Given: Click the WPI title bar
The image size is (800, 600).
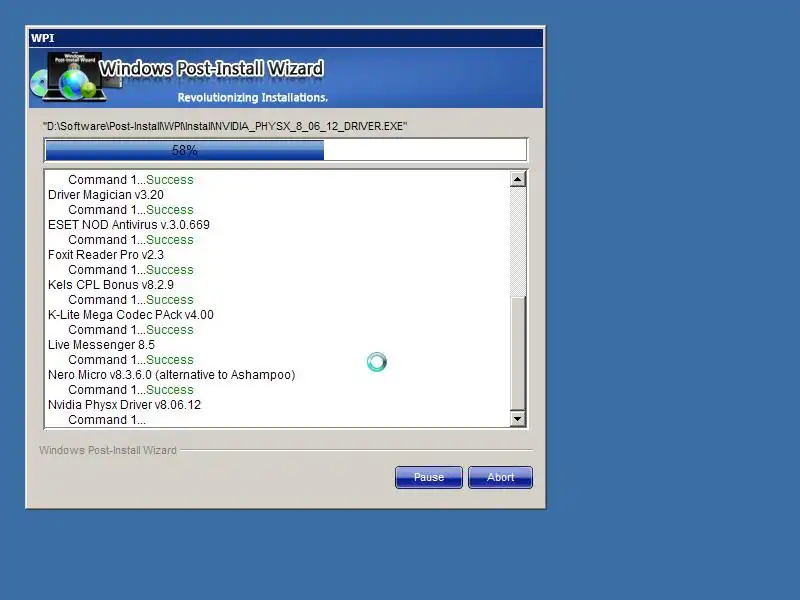Looking at the screenshot, I should 286,38.
